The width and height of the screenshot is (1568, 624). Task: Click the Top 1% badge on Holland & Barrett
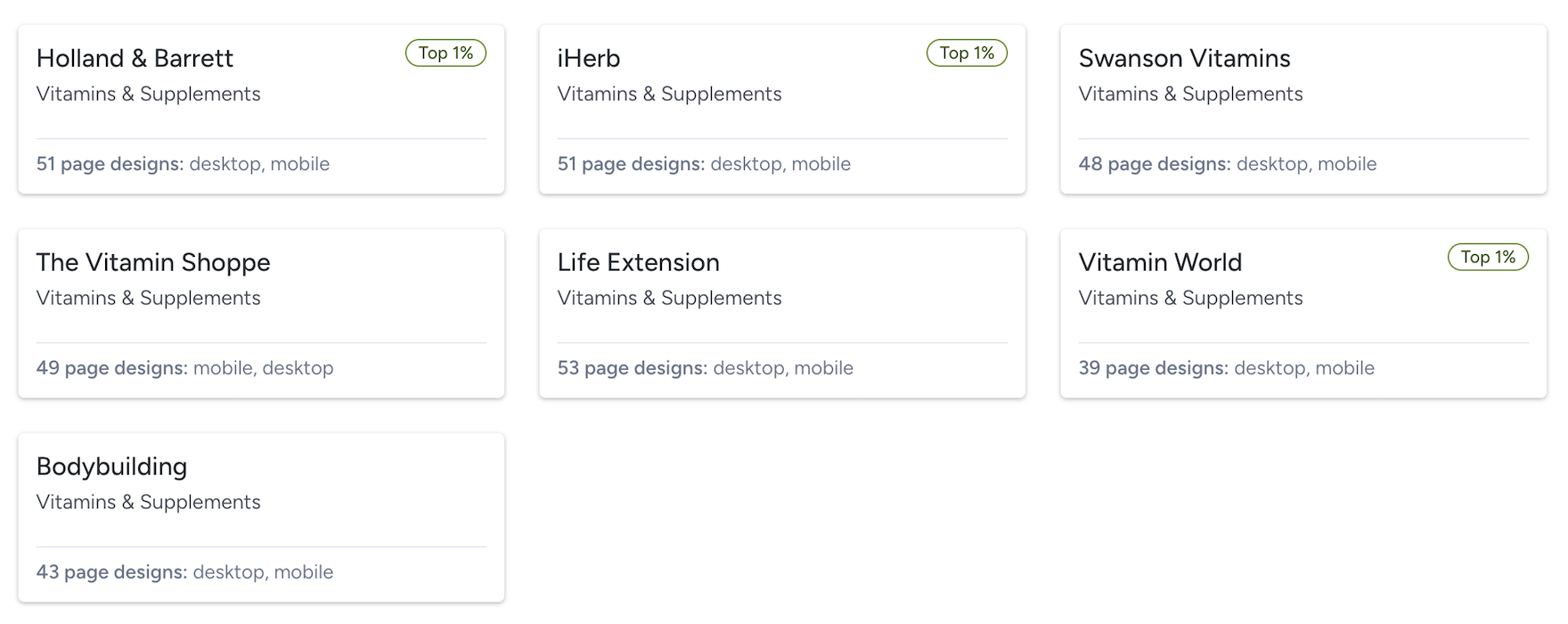445,53
